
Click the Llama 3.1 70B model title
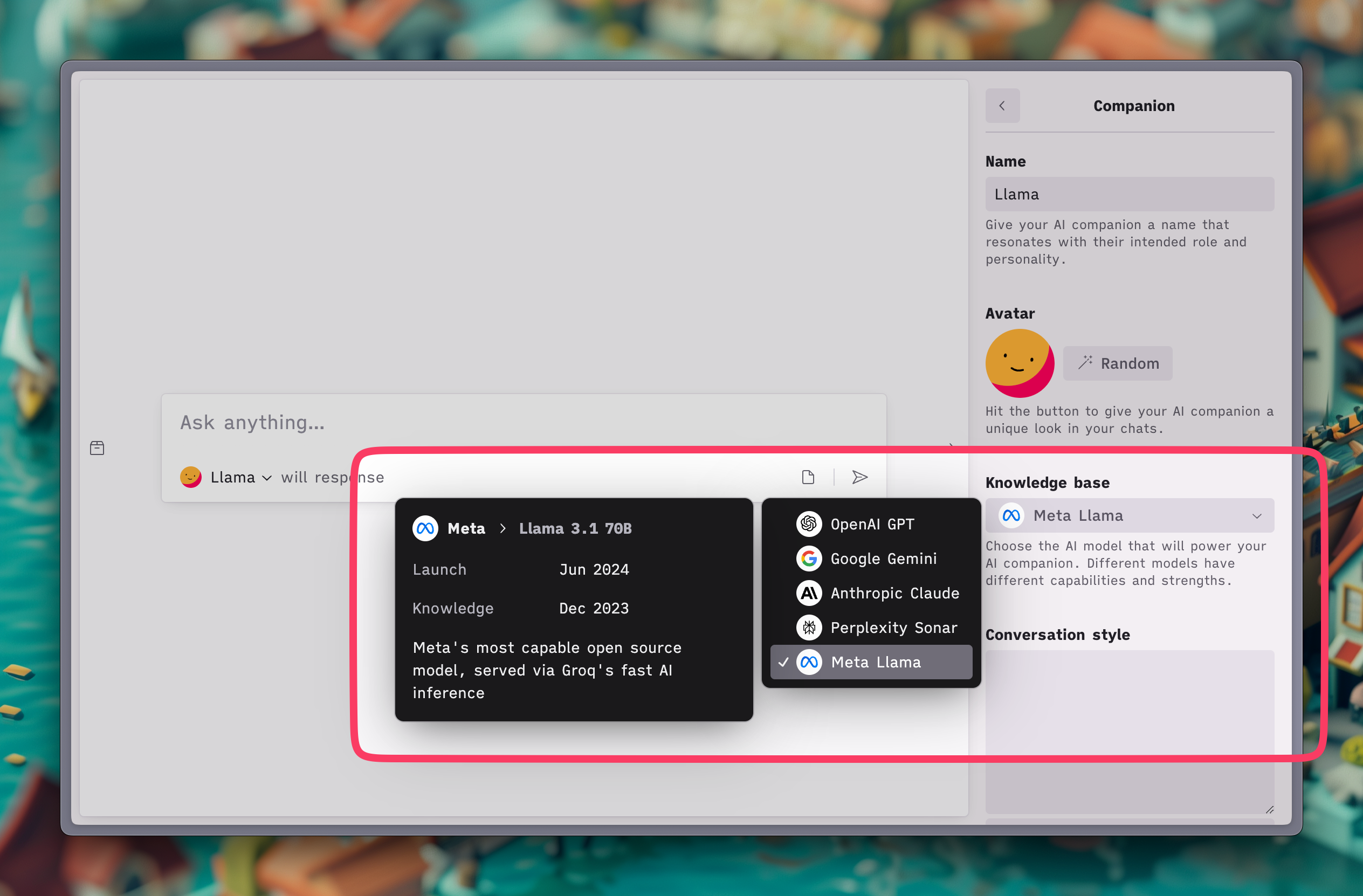[x=575, y=528]
